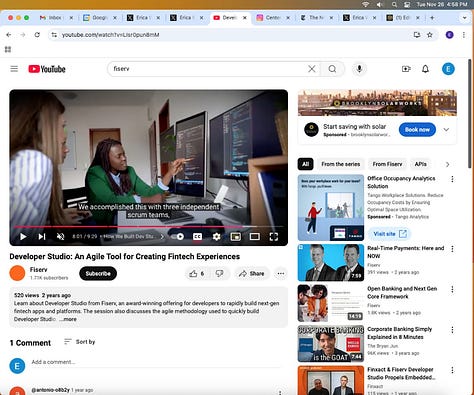This screenshot has height=395, width=474.
Task: Open the tab search dropdown arrow
Action: pyautogui.click(x=464, y=18)
